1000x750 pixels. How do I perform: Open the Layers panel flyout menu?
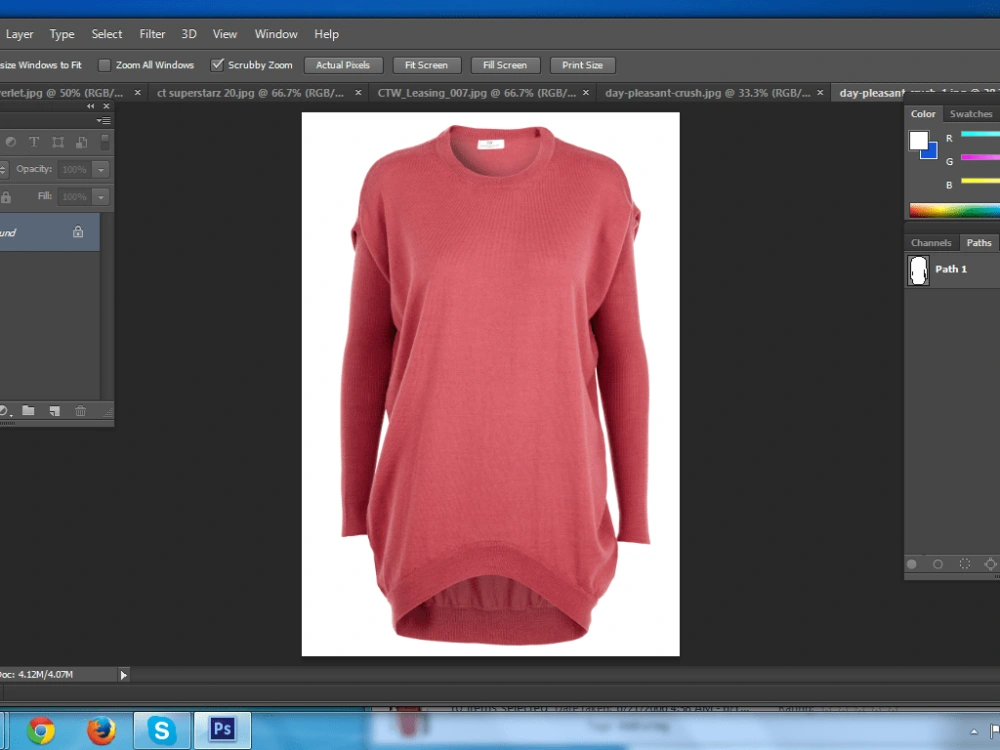pyautogui.click(x=103, y=121)
